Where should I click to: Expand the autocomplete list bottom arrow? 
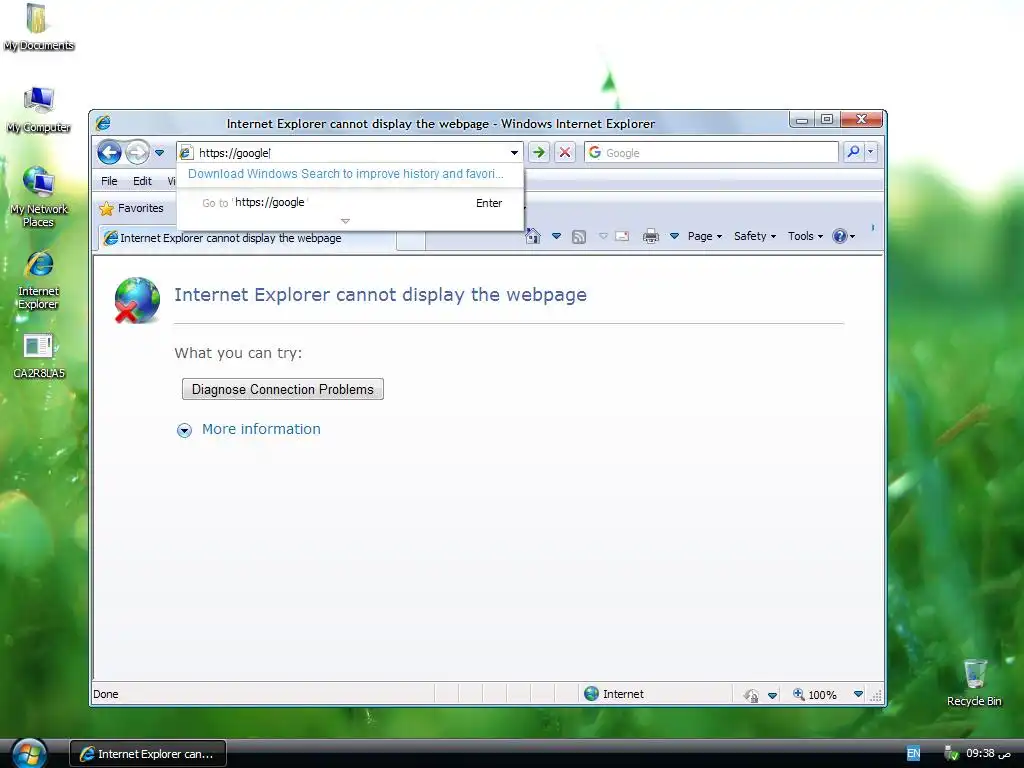pos(345,221)
